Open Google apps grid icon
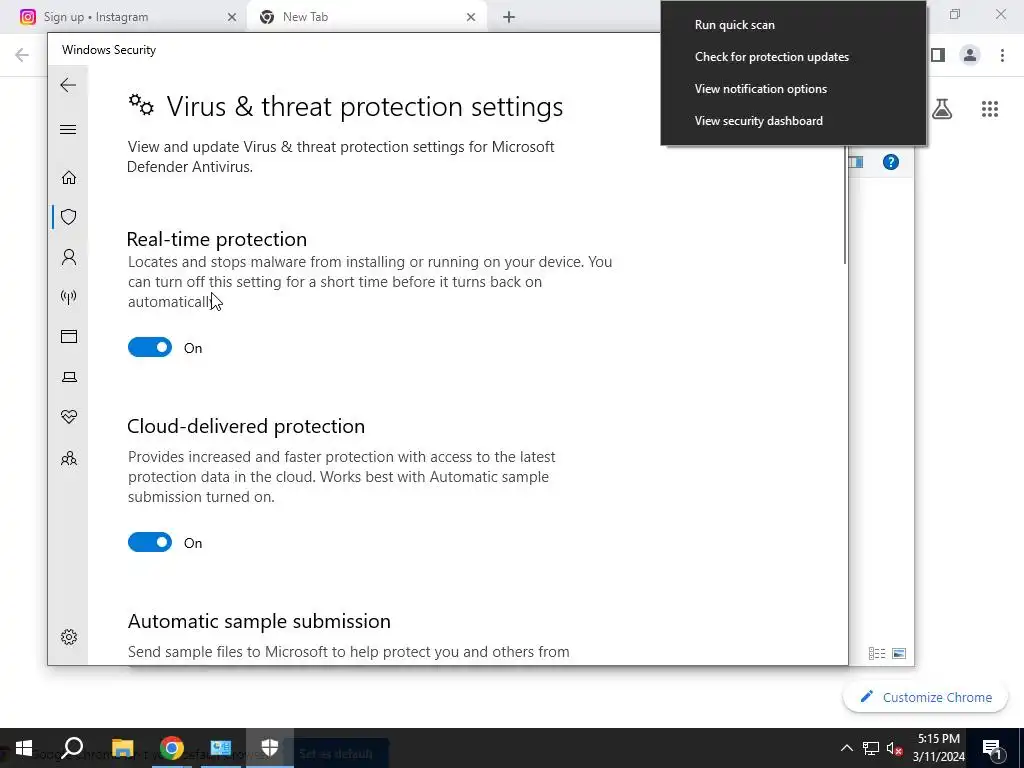This screenshot has height=768, width=1024. coord(990,109)
